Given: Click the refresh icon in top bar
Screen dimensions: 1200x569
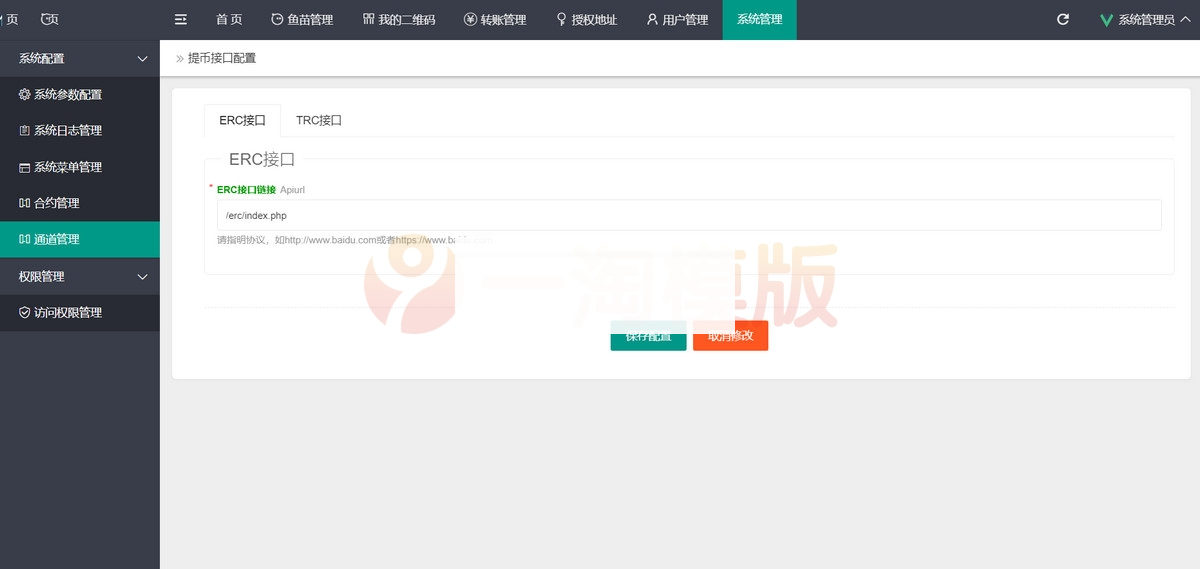Looking at the screenshot, I should pyautogui.click(x=1063, y=19).
